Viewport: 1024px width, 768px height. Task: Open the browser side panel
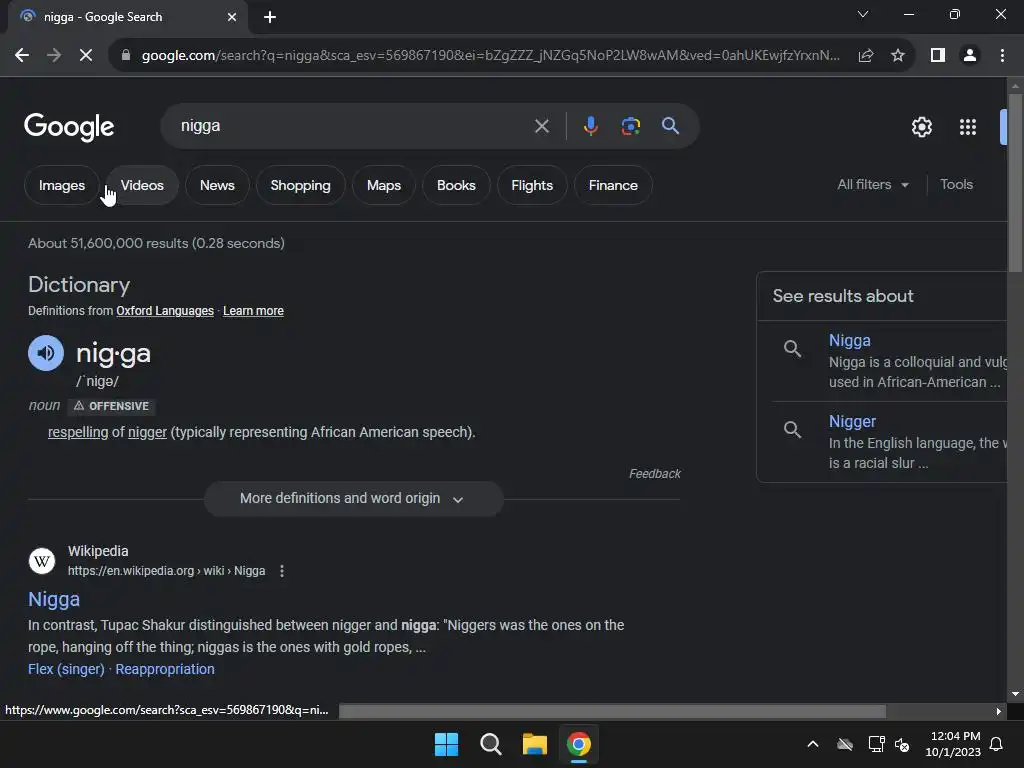click(938, 56)
